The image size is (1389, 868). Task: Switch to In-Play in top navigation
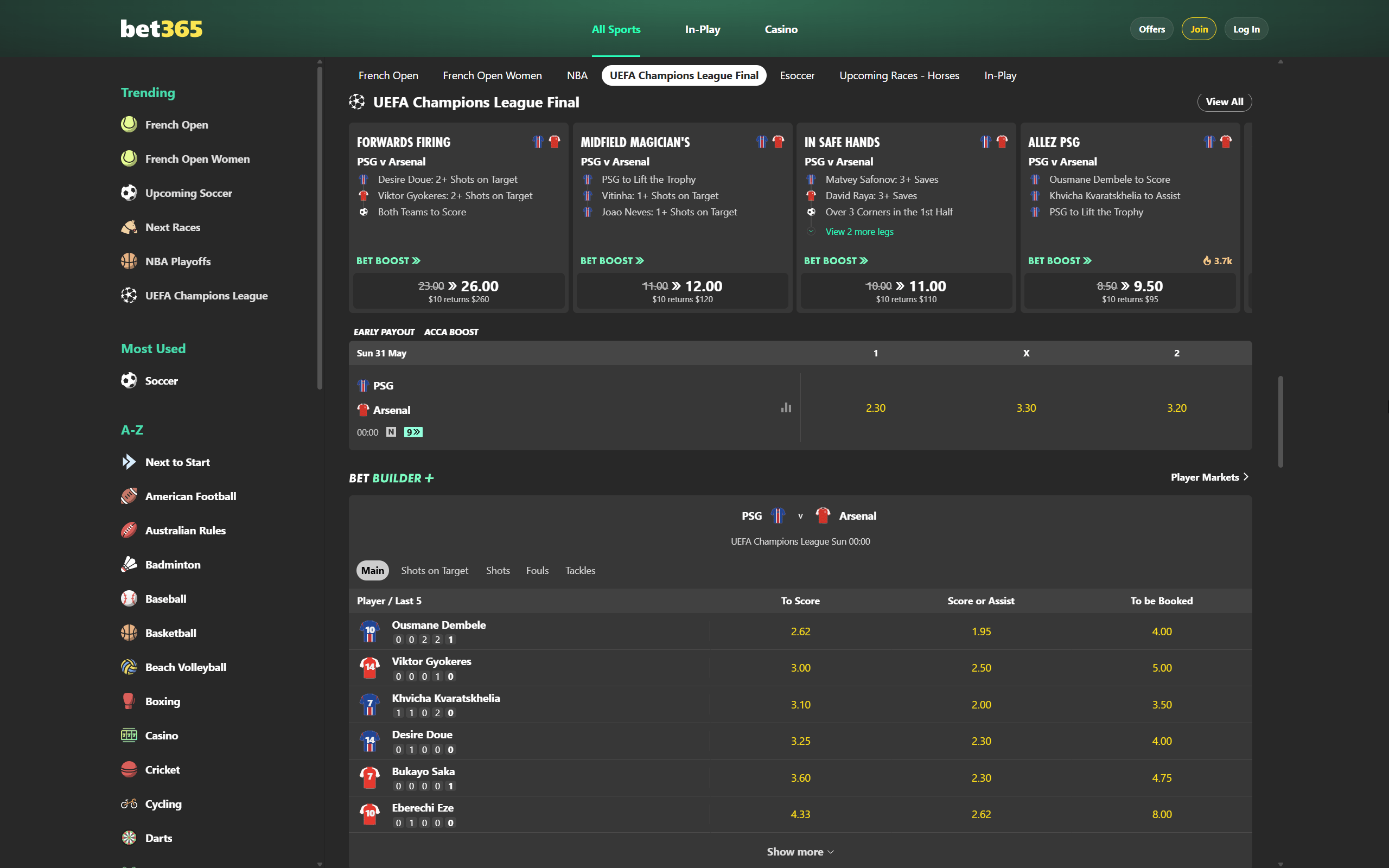click(703, 29)
